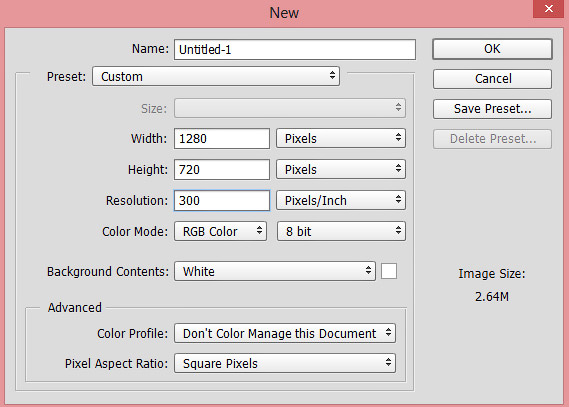The image size is (569, 407).
Task: Click the white background color swatch
Action: tap(389, 271)
